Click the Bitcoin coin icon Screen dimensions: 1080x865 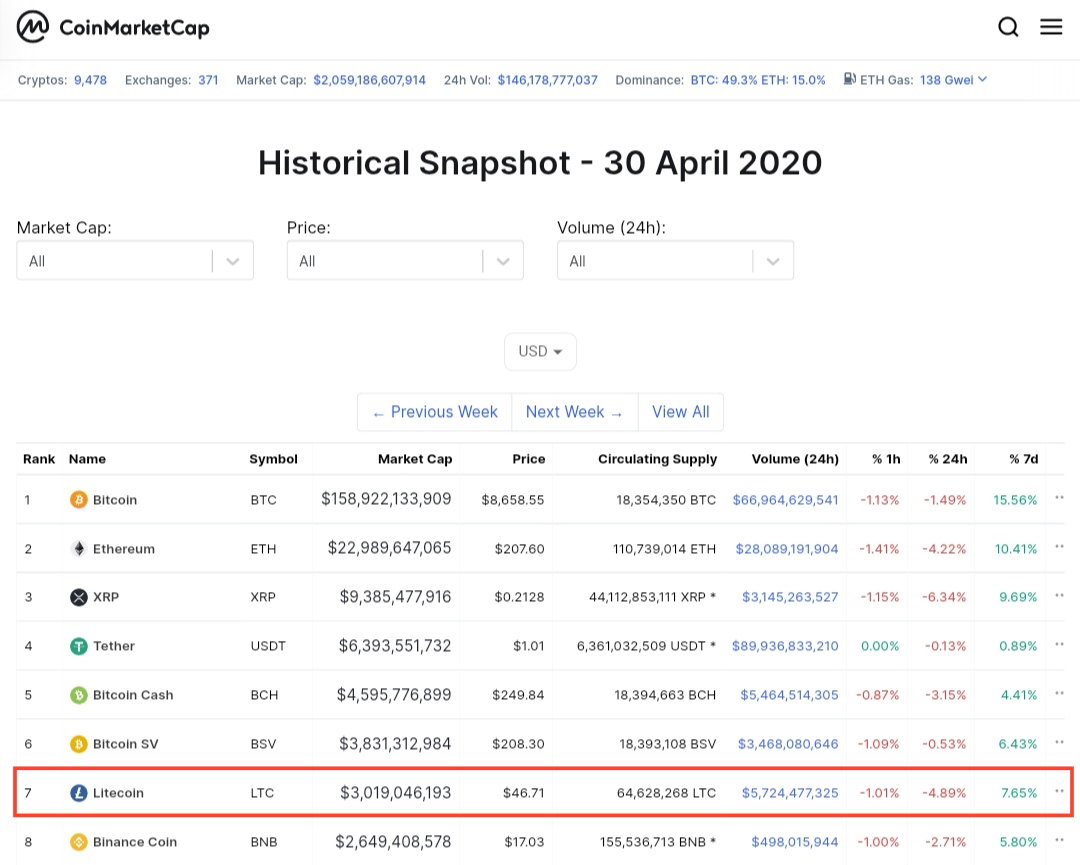pyautogui.click(x=79, y=499)
